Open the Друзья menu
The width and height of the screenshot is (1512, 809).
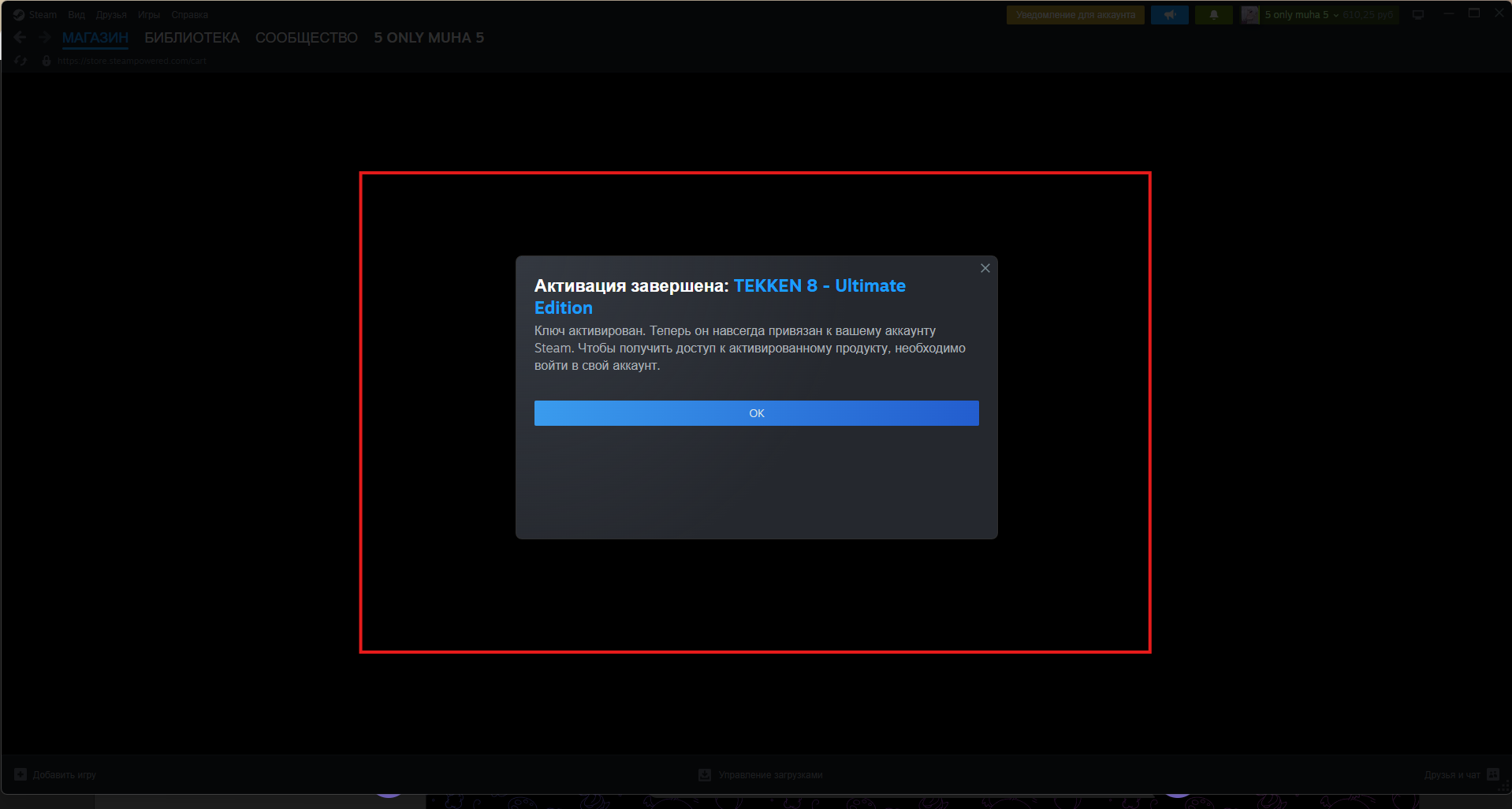tap(111, 15)
